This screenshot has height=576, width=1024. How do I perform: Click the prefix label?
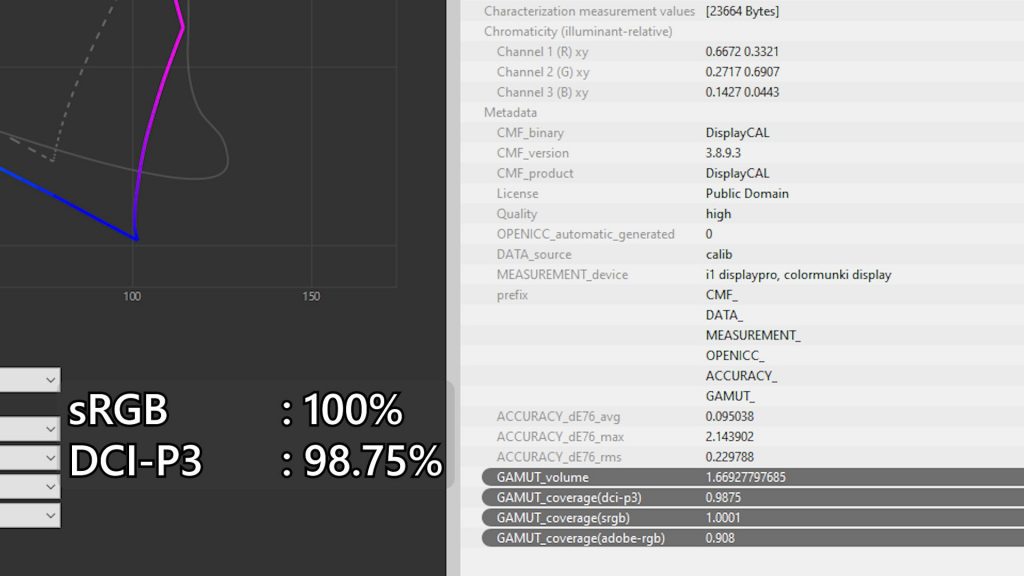512,295
